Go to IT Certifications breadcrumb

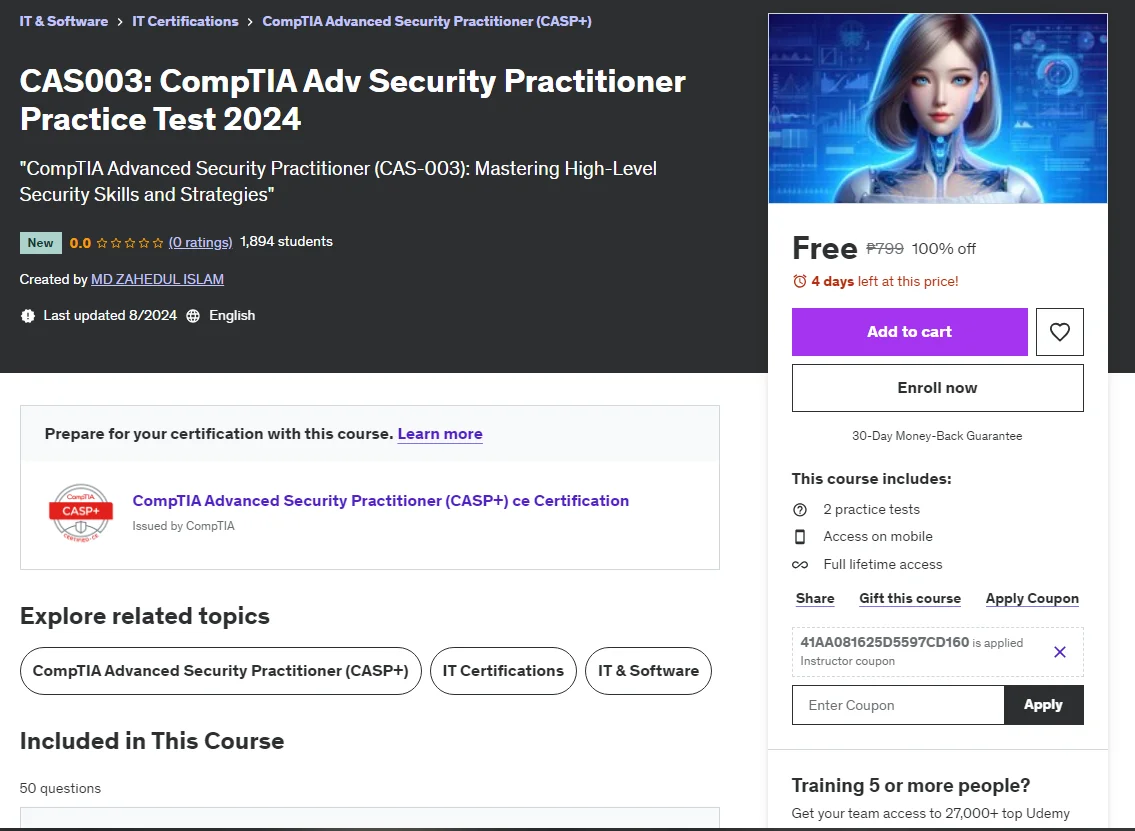click(x=185, y=21)
